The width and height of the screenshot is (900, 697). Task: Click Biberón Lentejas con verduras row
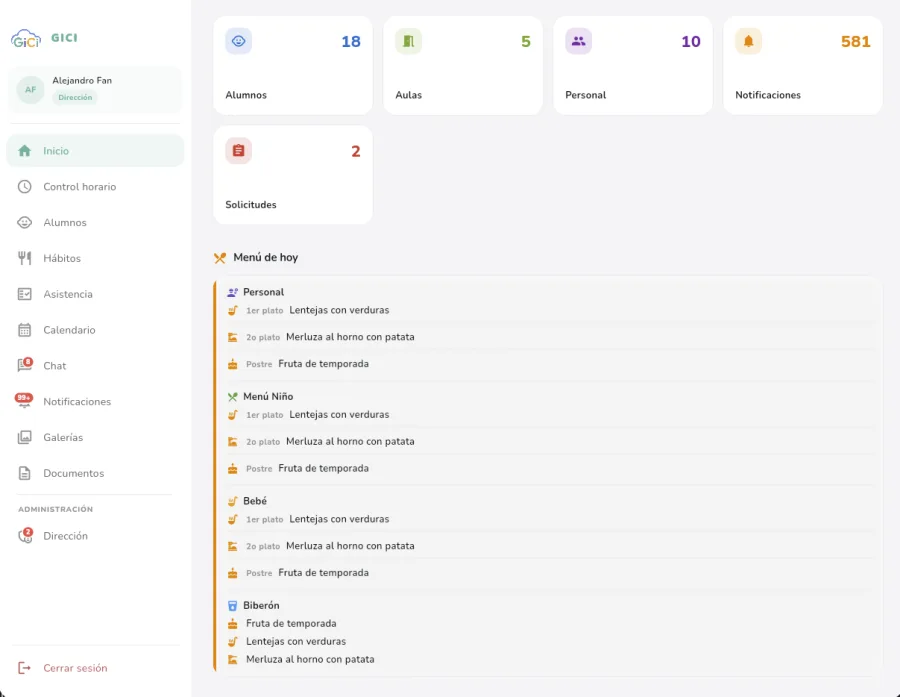point(550,641)
